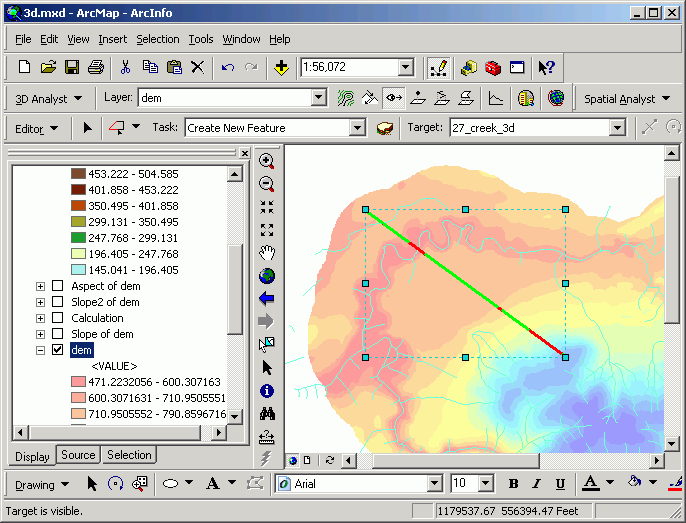
Task: Open the font color dropdown arrow
Action: 609,482
